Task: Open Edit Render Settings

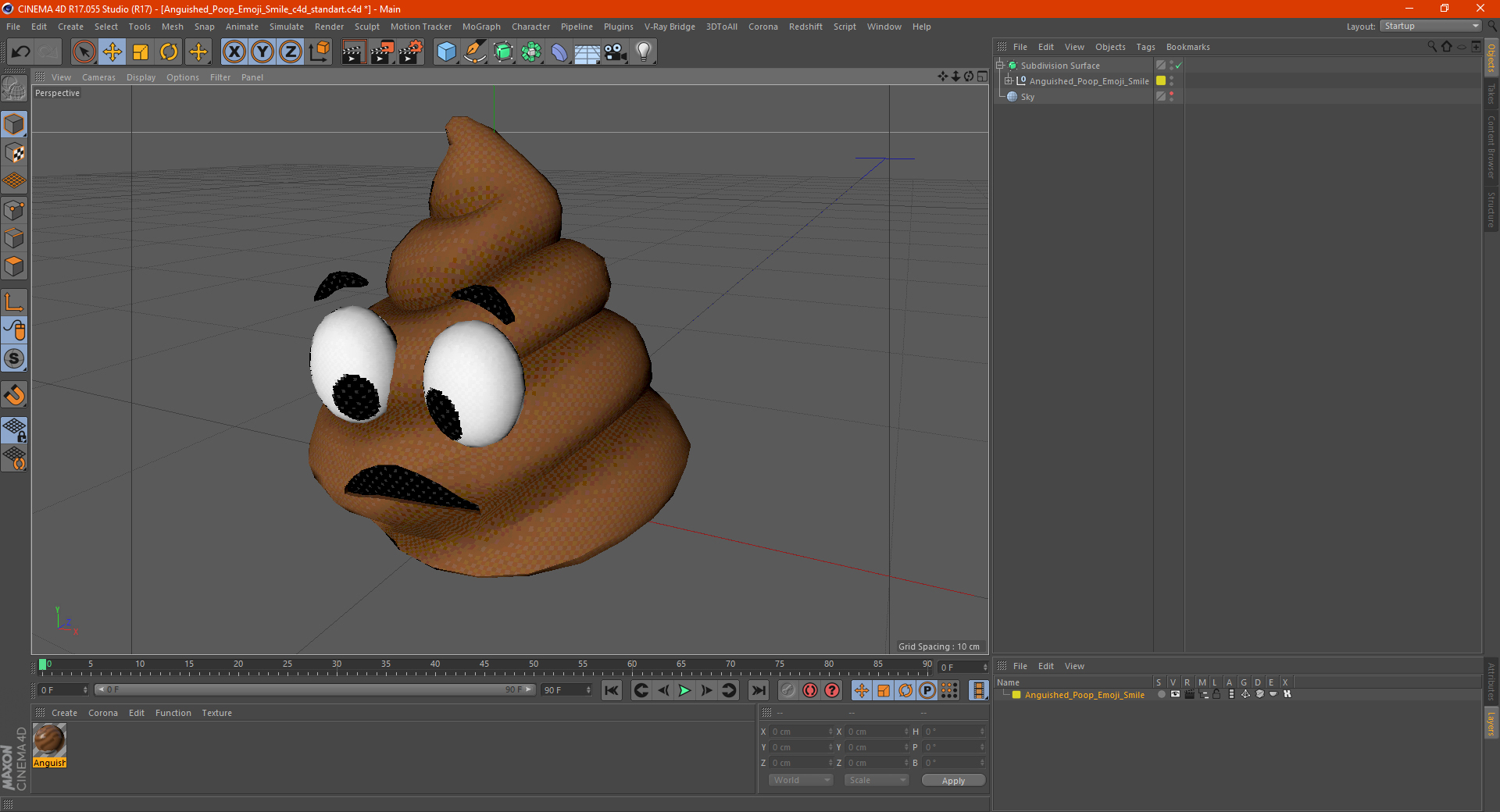Action: pyautogui.click(x=411, y=52)
